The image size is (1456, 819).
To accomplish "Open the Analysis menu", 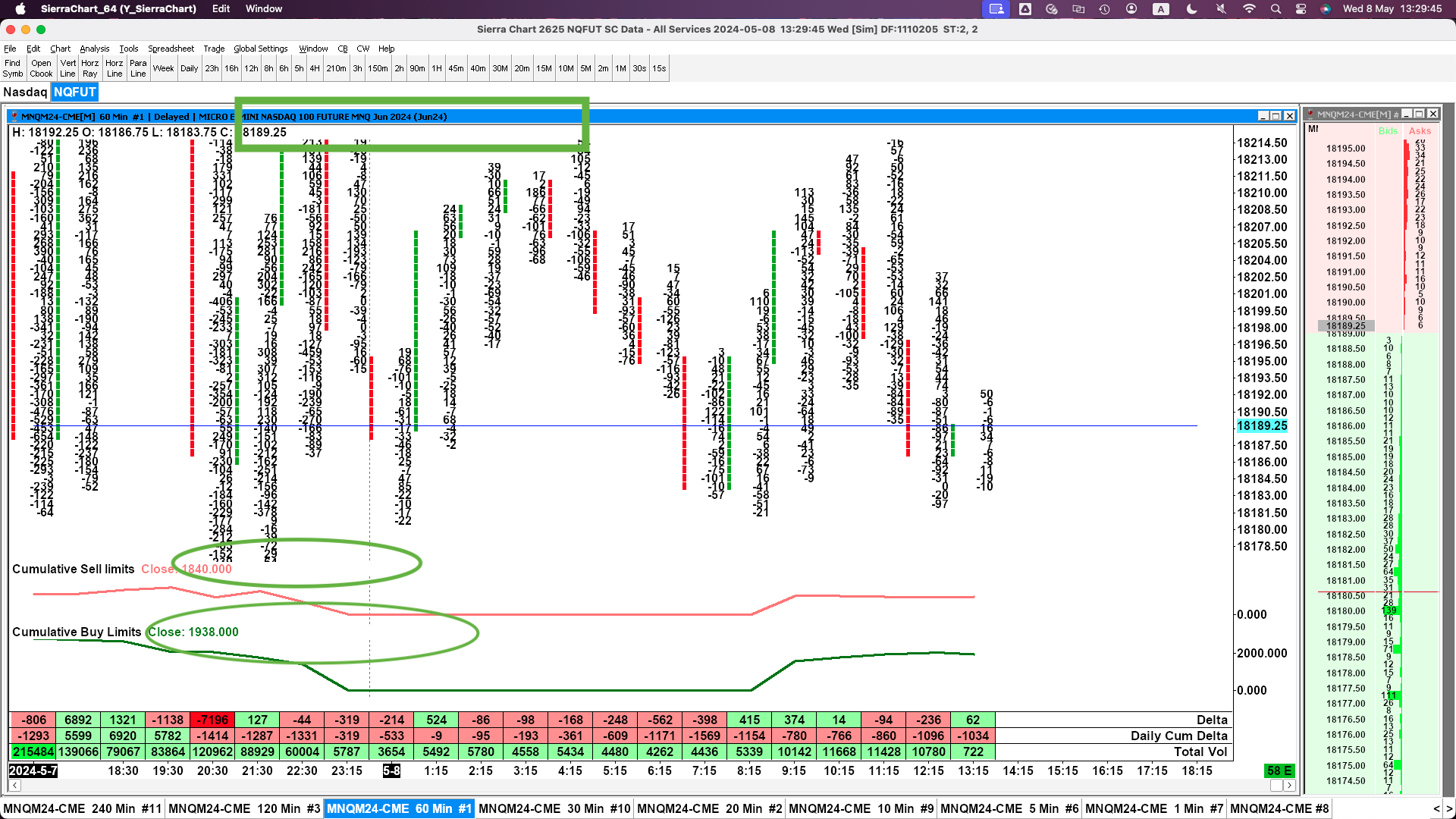I will click(x=94, y=49).
